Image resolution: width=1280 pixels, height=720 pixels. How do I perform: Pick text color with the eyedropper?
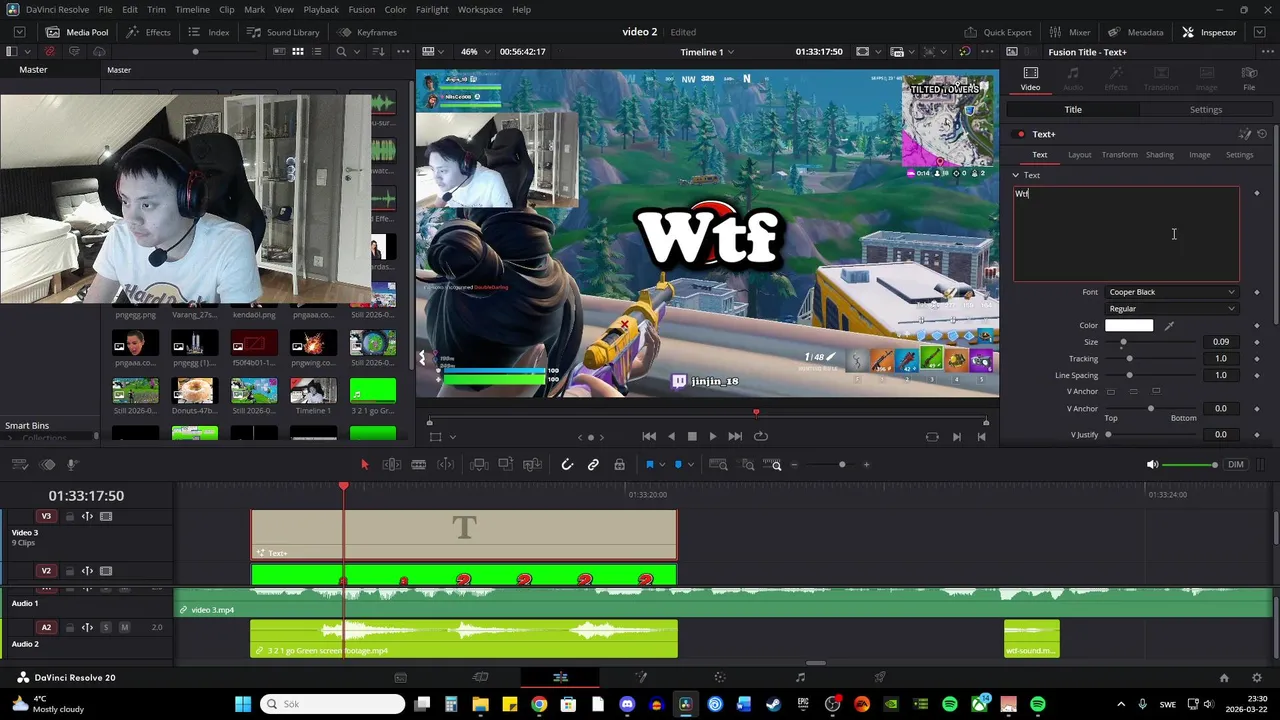1169,325
